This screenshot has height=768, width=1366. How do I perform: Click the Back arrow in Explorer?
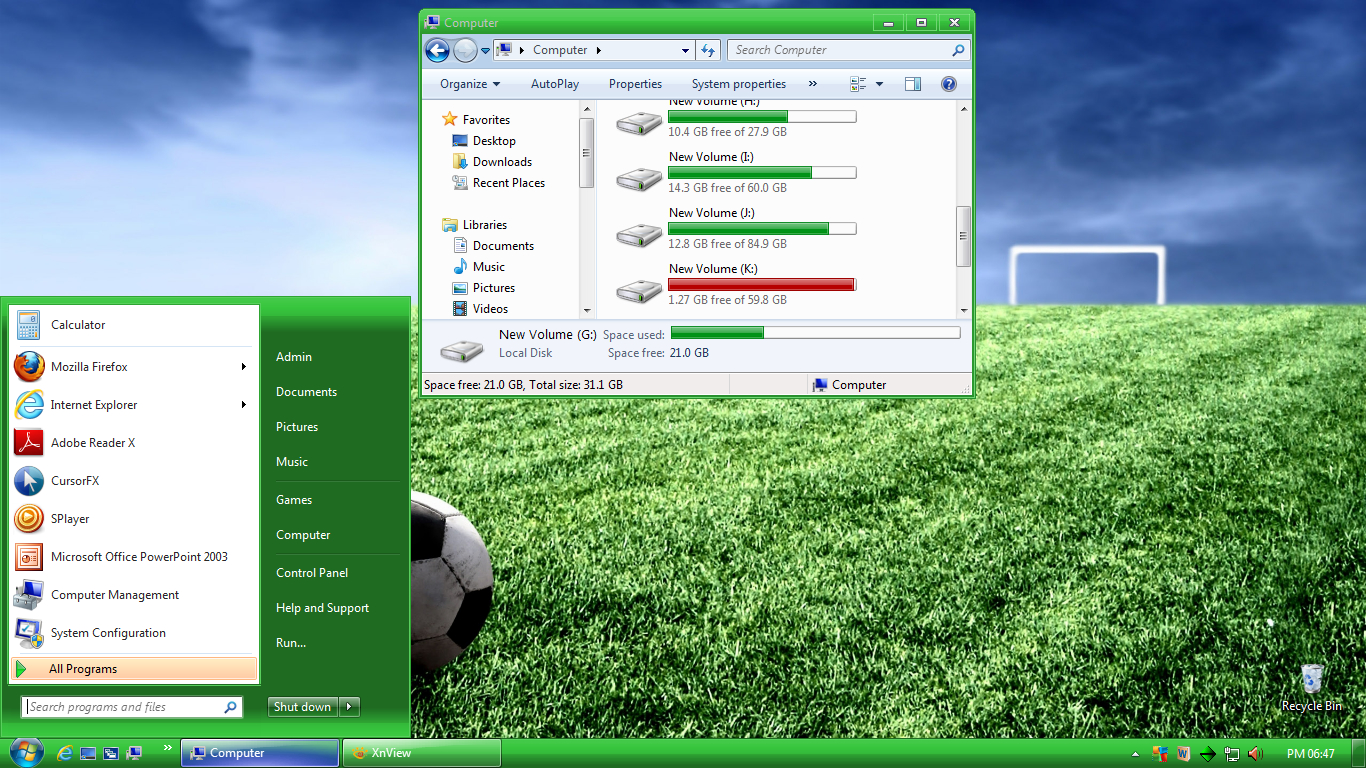tap(437, 50)
